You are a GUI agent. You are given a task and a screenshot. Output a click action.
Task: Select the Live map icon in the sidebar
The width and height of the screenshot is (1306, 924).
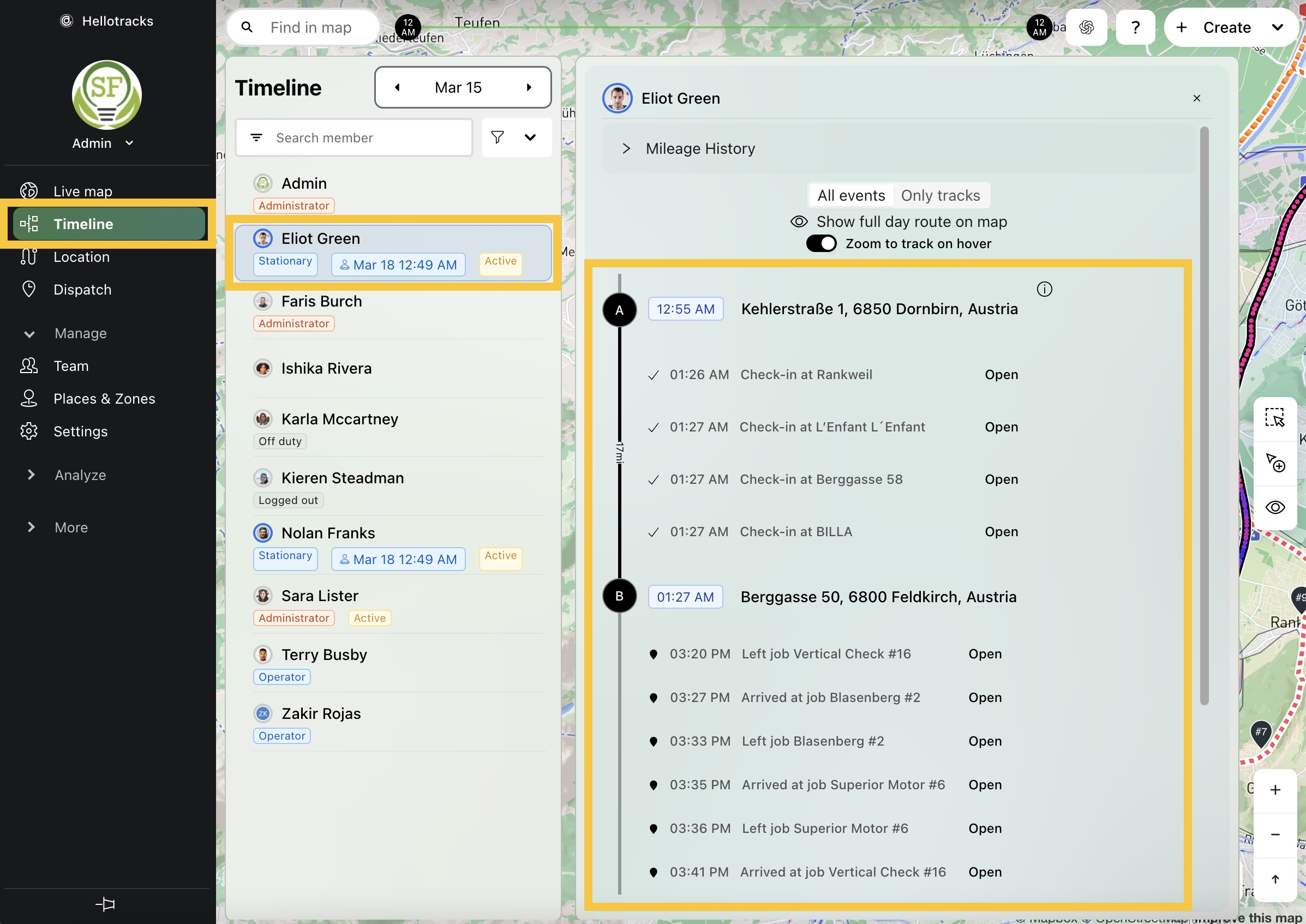[x=28, y=190]
